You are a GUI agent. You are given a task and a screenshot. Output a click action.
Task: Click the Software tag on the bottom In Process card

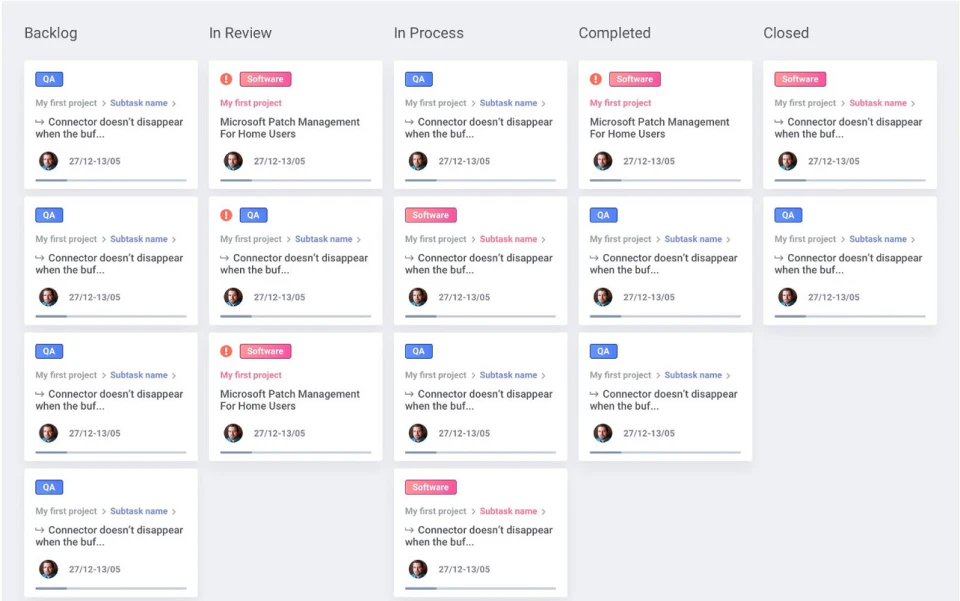(430, 487)
